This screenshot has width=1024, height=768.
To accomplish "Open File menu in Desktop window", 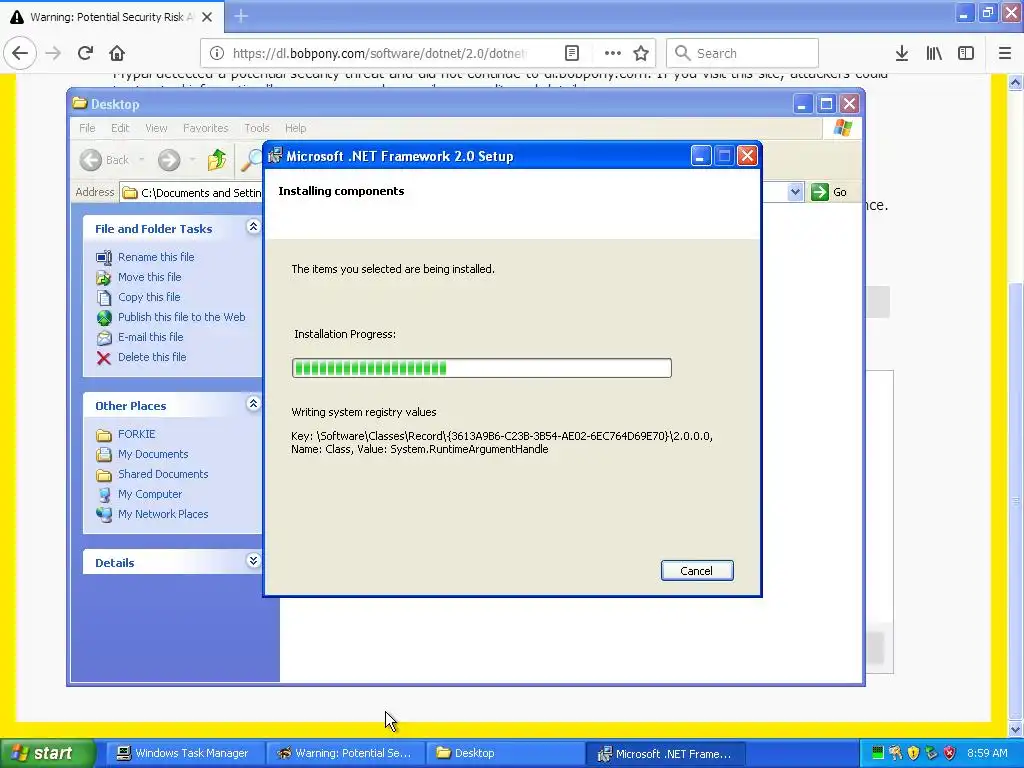I will coord(87,128).
